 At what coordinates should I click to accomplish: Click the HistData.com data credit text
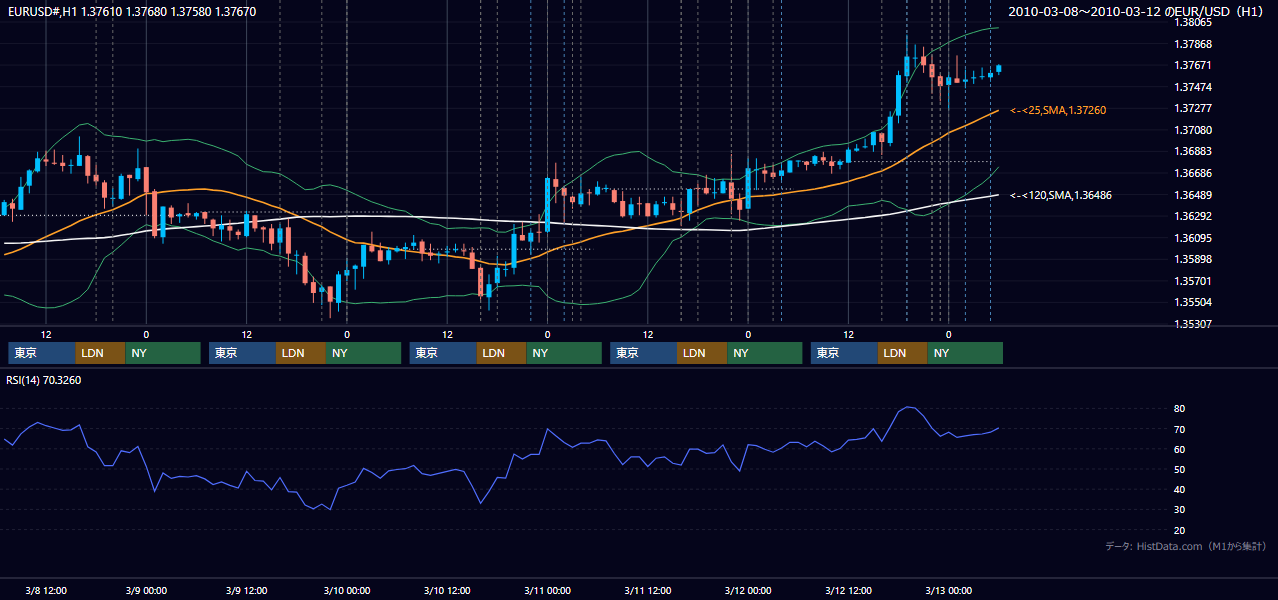[x=1185, y=546]
